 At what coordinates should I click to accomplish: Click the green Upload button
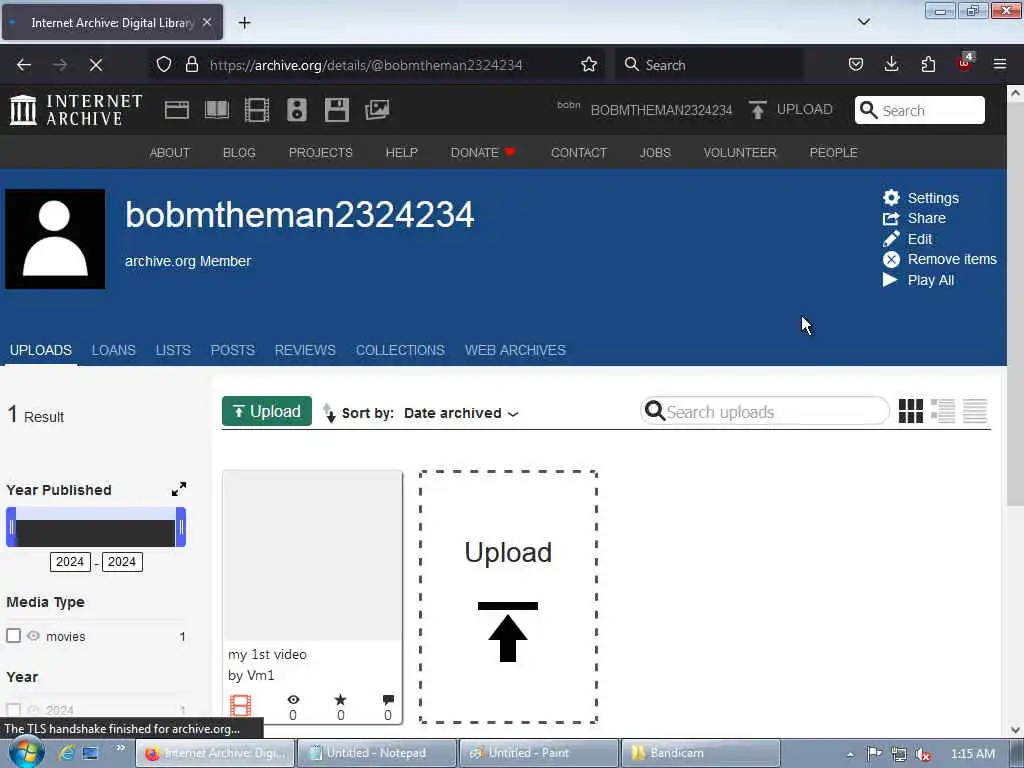tap(266, 411)
